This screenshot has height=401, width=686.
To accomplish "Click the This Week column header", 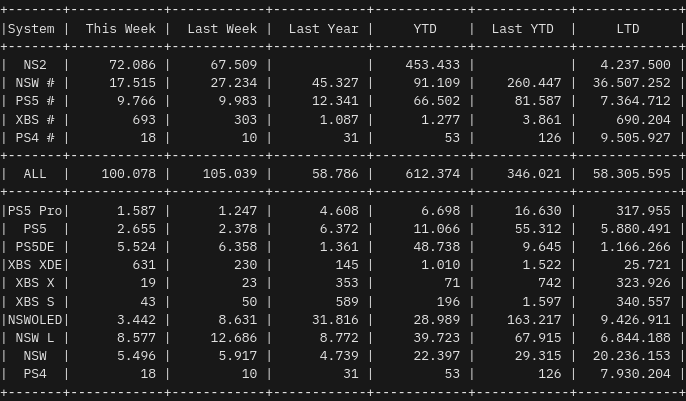I will coord(120,29).
